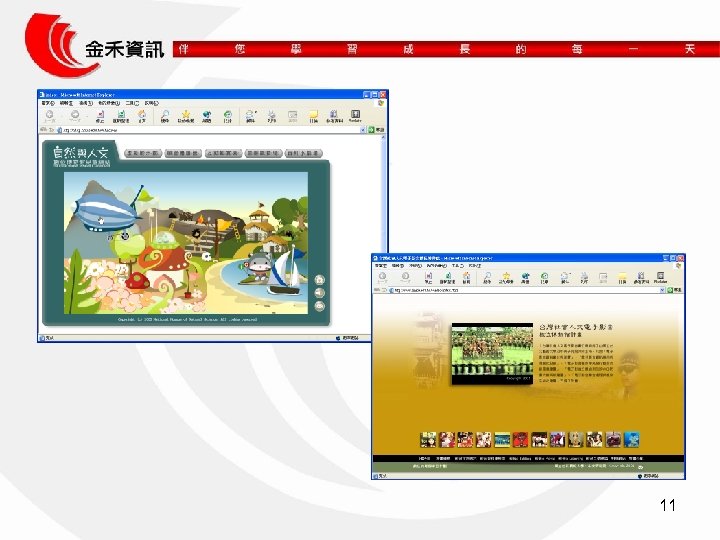Viewport: 720px width, 540px height.
Task: Open Search in 自然與人文 browser toolbar
Action: pyautogui.click(x=164, y=116)
